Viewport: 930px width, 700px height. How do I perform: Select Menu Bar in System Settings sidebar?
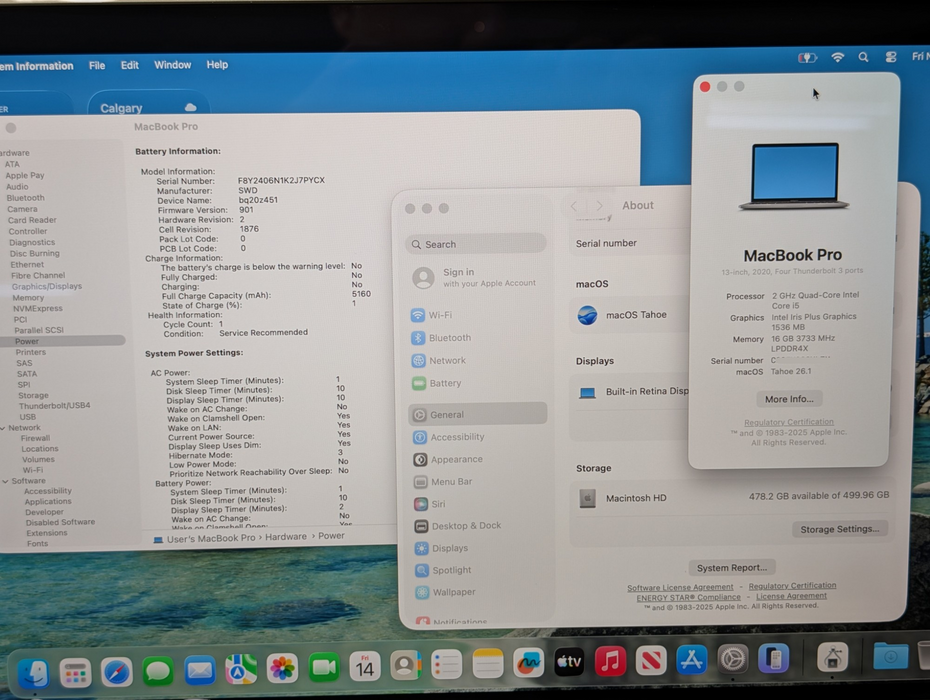[479, 482]
